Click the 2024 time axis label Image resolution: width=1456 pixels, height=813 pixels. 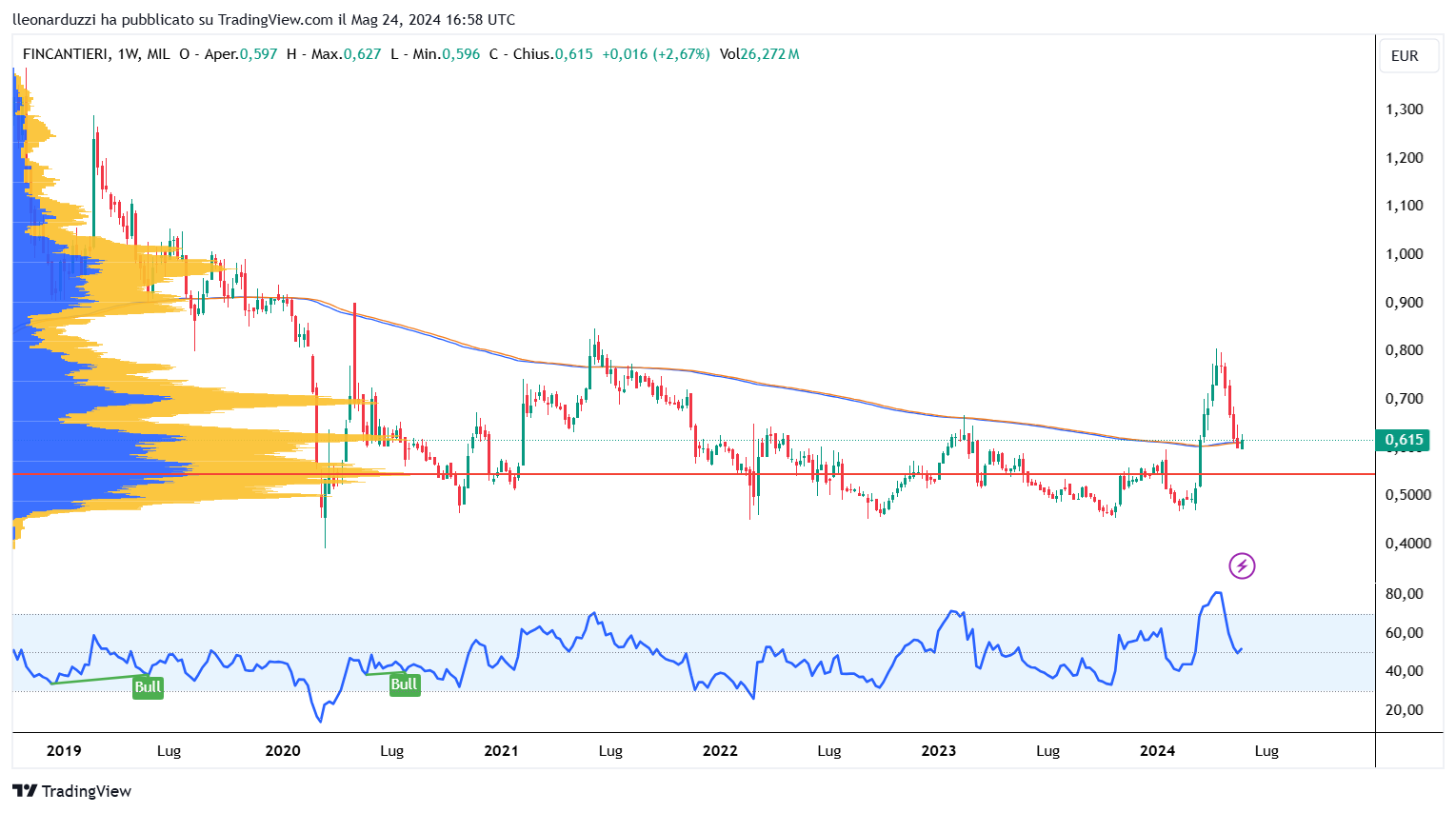tap(1158, 751)
